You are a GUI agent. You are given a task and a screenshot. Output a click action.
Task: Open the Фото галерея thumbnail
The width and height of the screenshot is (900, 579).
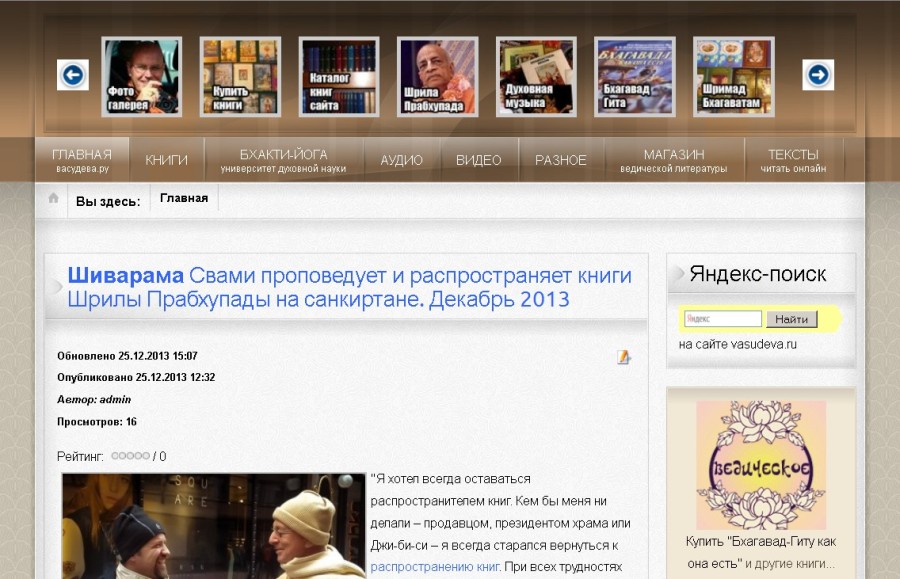[x=141, y=77]
